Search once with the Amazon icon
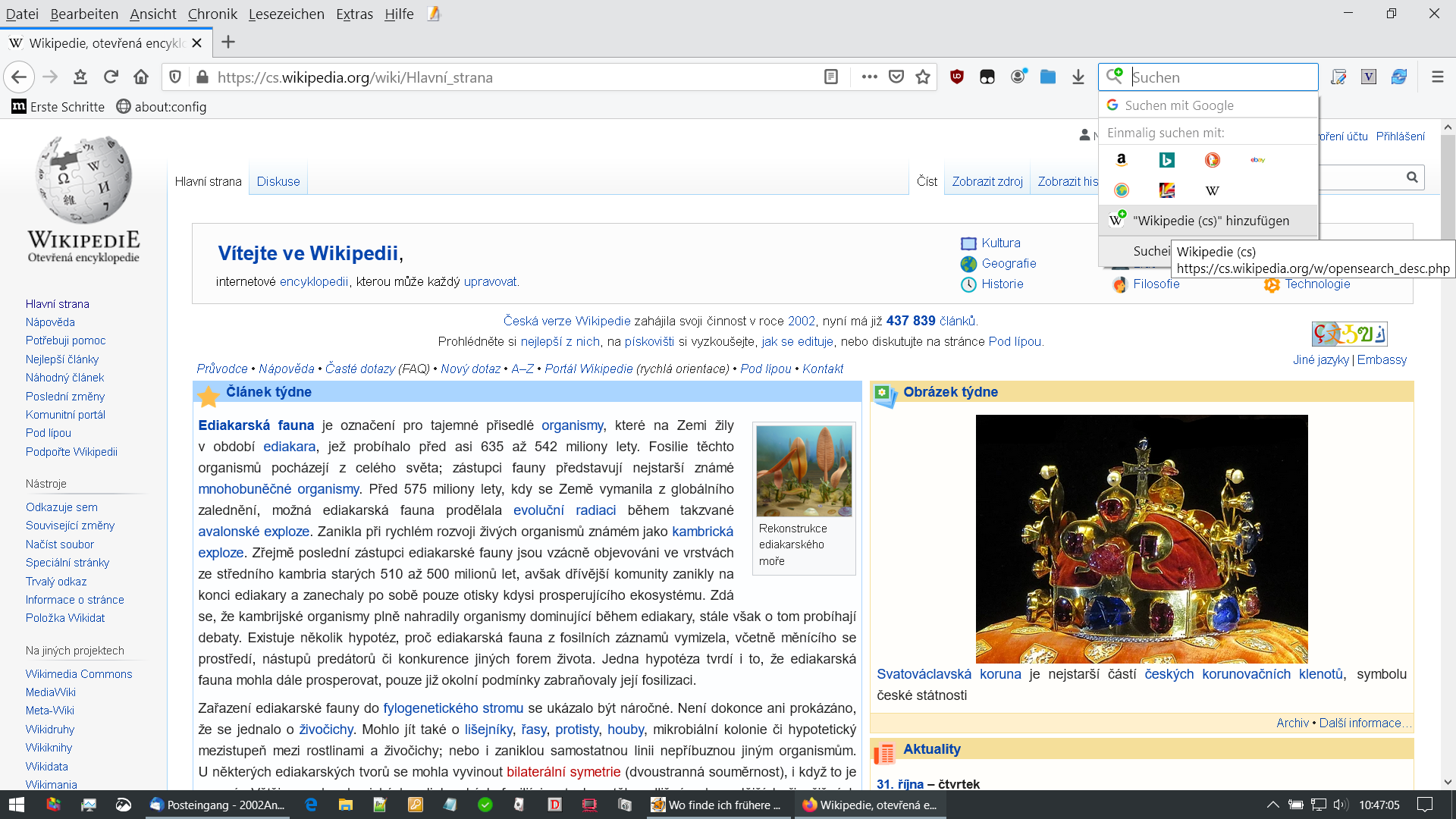The height and width of the screenshot is (819, 1456). [x=1121, y=160]
